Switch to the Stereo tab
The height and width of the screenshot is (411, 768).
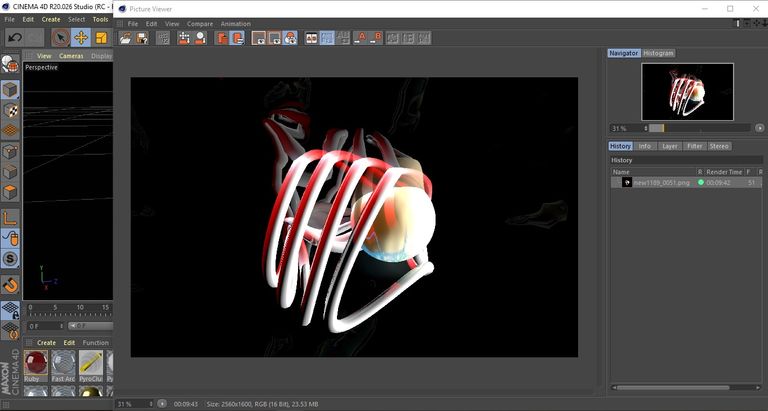(x=719, y=146)
